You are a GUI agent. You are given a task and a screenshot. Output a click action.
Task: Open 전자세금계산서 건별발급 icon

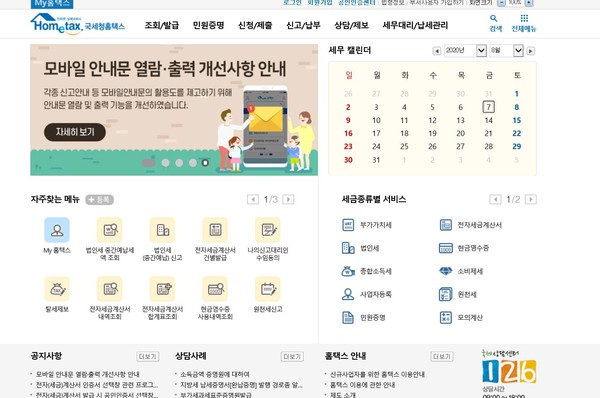click(215, 230)
